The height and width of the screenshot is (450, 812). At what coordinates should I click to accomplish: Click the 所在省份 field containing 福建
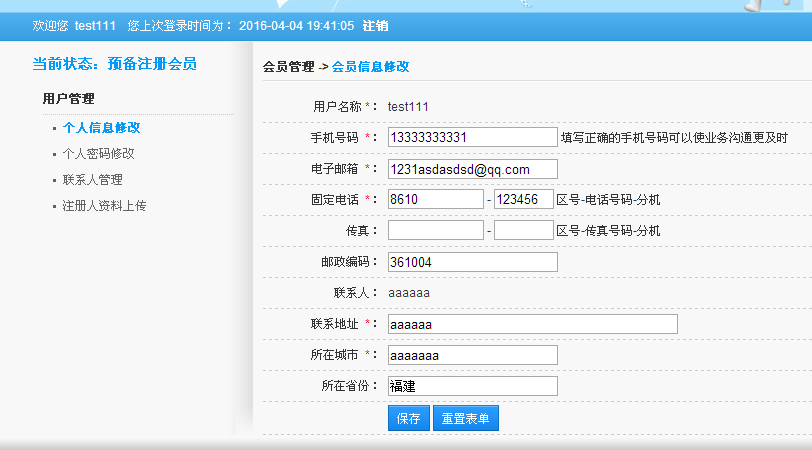tap(473, 386)
